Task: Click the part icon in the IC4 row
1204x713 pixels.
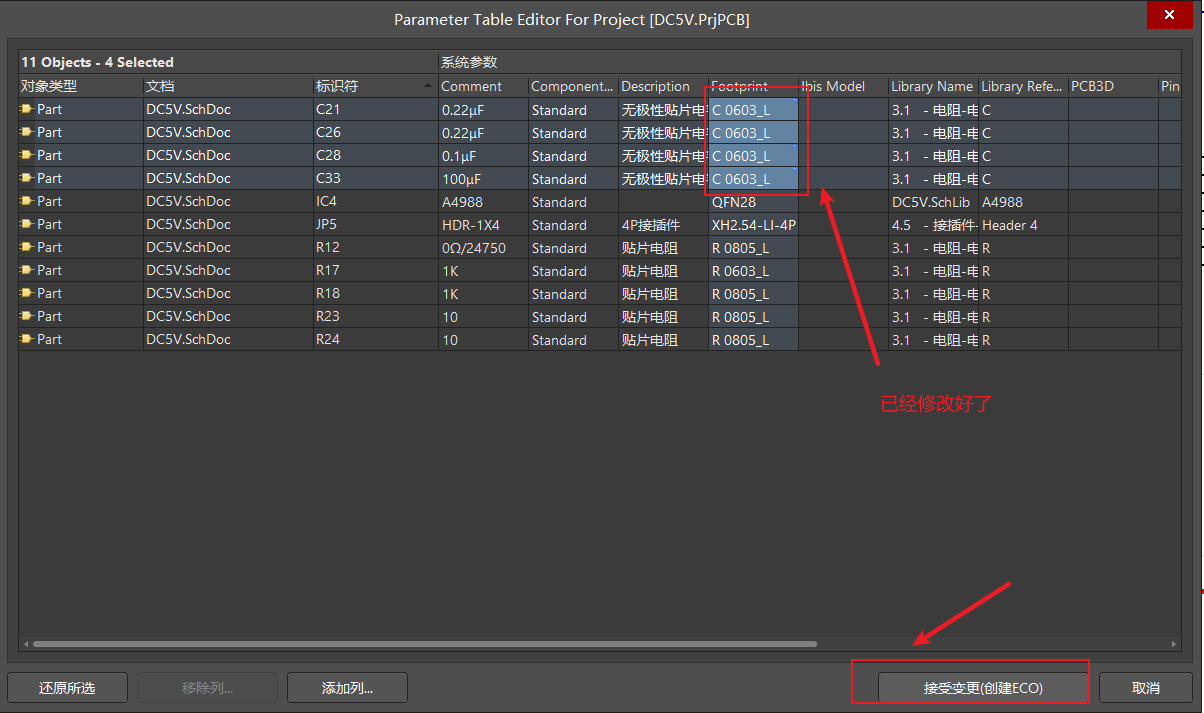Action: [27, 201]
